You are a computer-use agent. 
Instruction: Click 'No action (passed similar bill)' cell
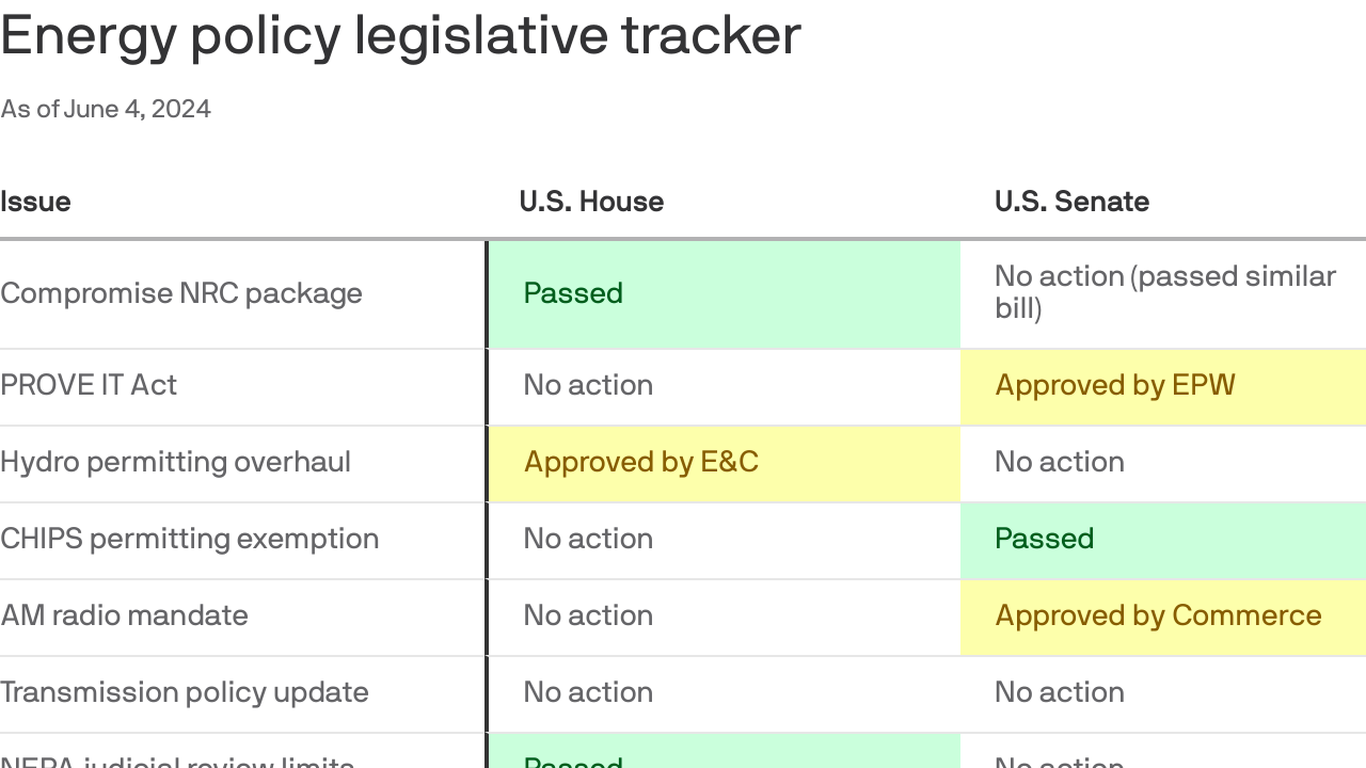coord(1164,292)
